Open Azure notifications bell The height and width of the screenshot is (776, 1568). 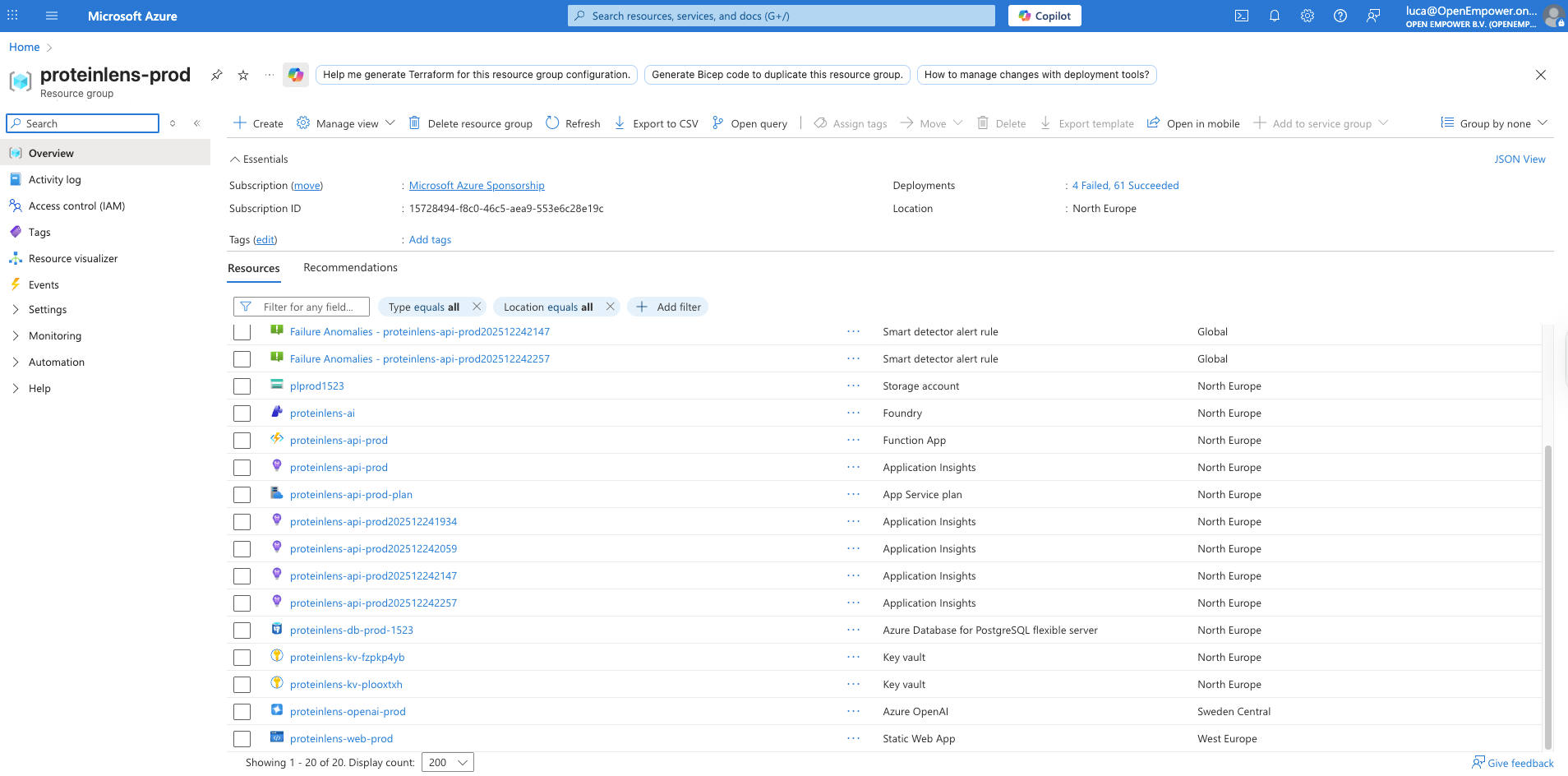pos(1275,16)
